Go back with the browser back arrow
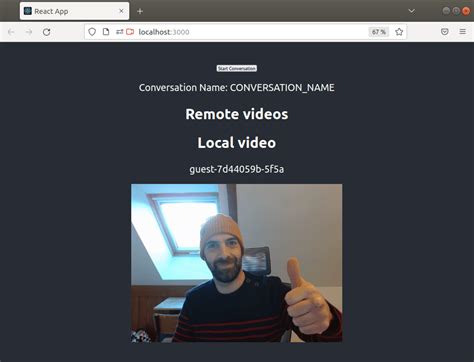The width and height of the screenshot is (474, 362). (11, 32)
